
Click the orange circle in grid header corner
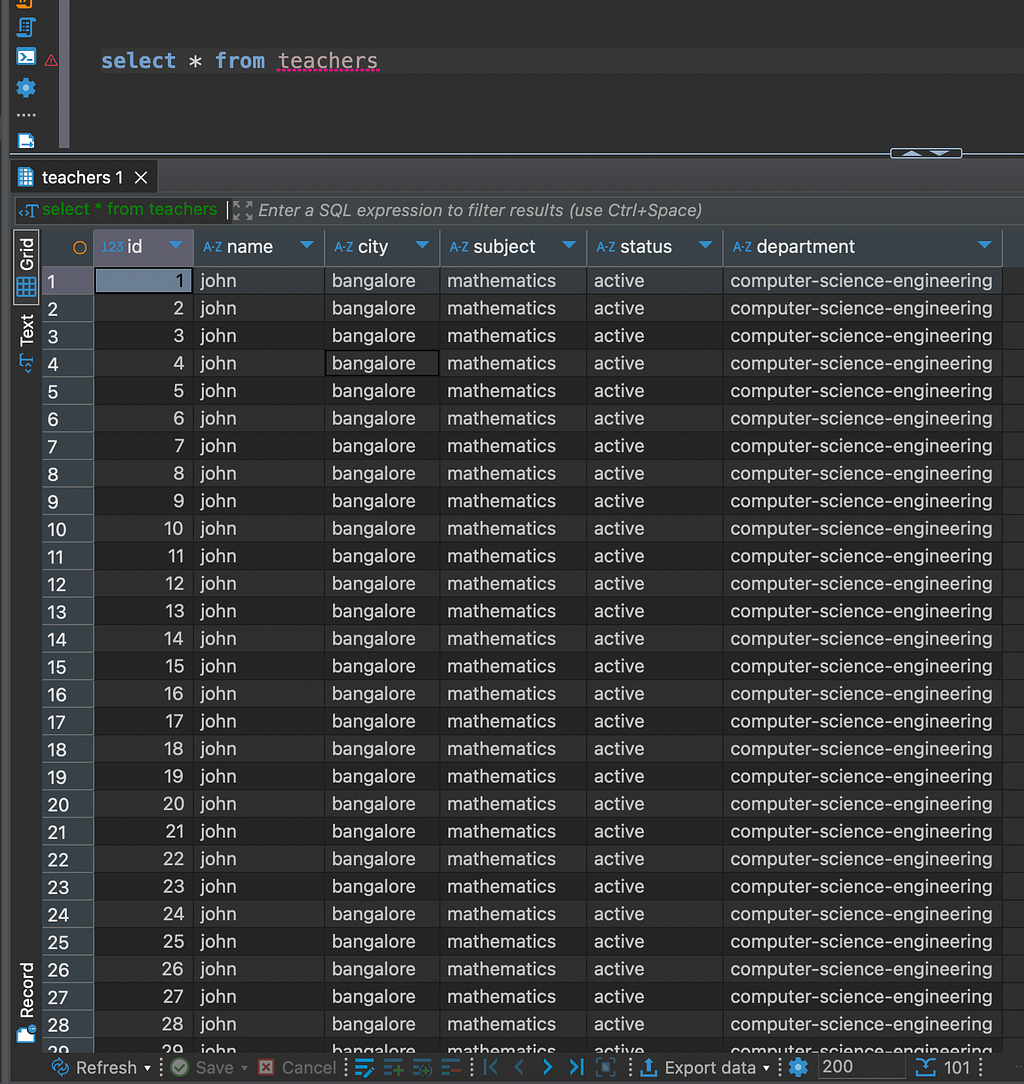point(80,247)
